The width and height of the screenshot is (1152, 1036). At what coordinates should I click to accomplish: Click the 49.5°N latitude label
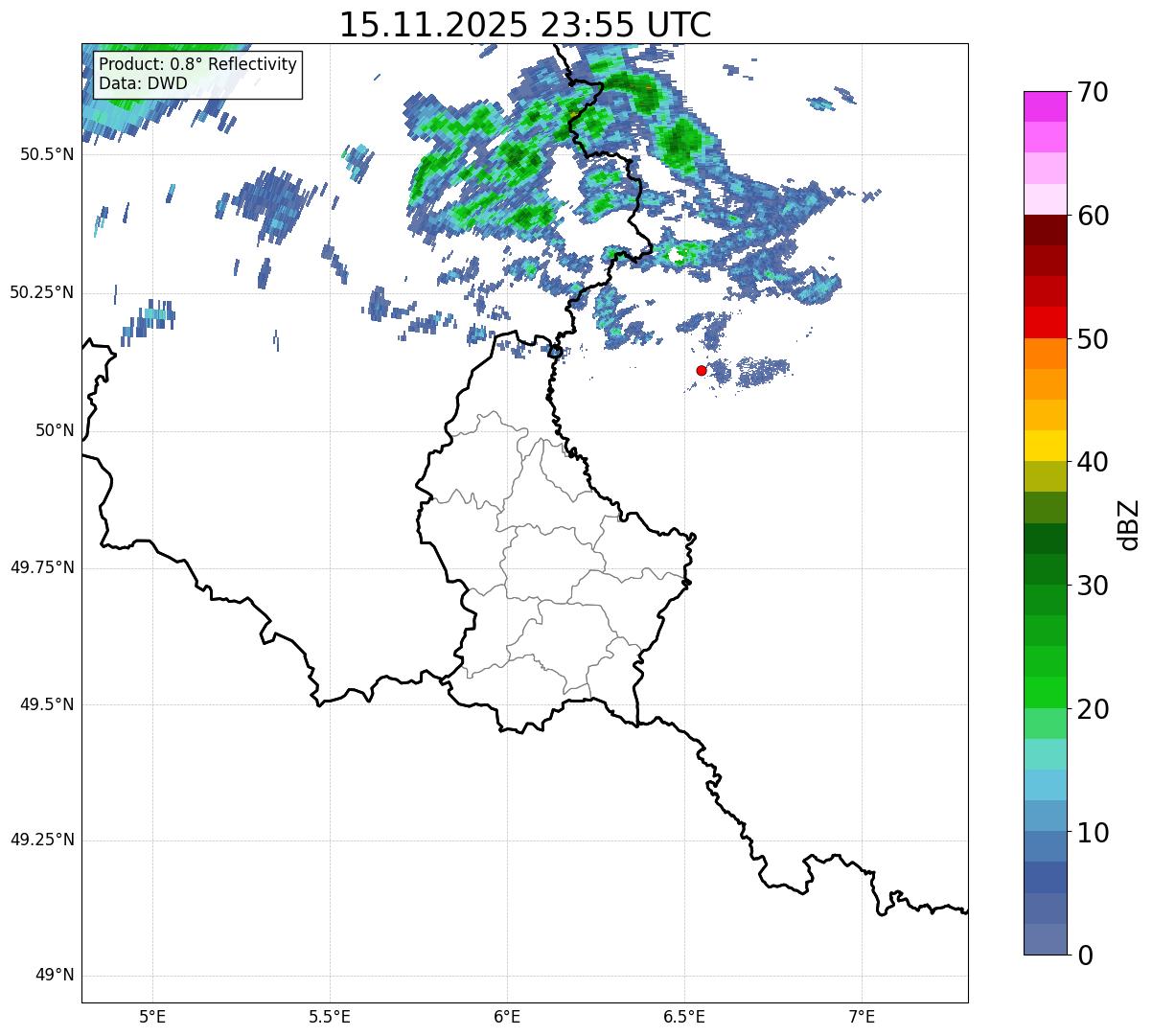pos(47,704)
